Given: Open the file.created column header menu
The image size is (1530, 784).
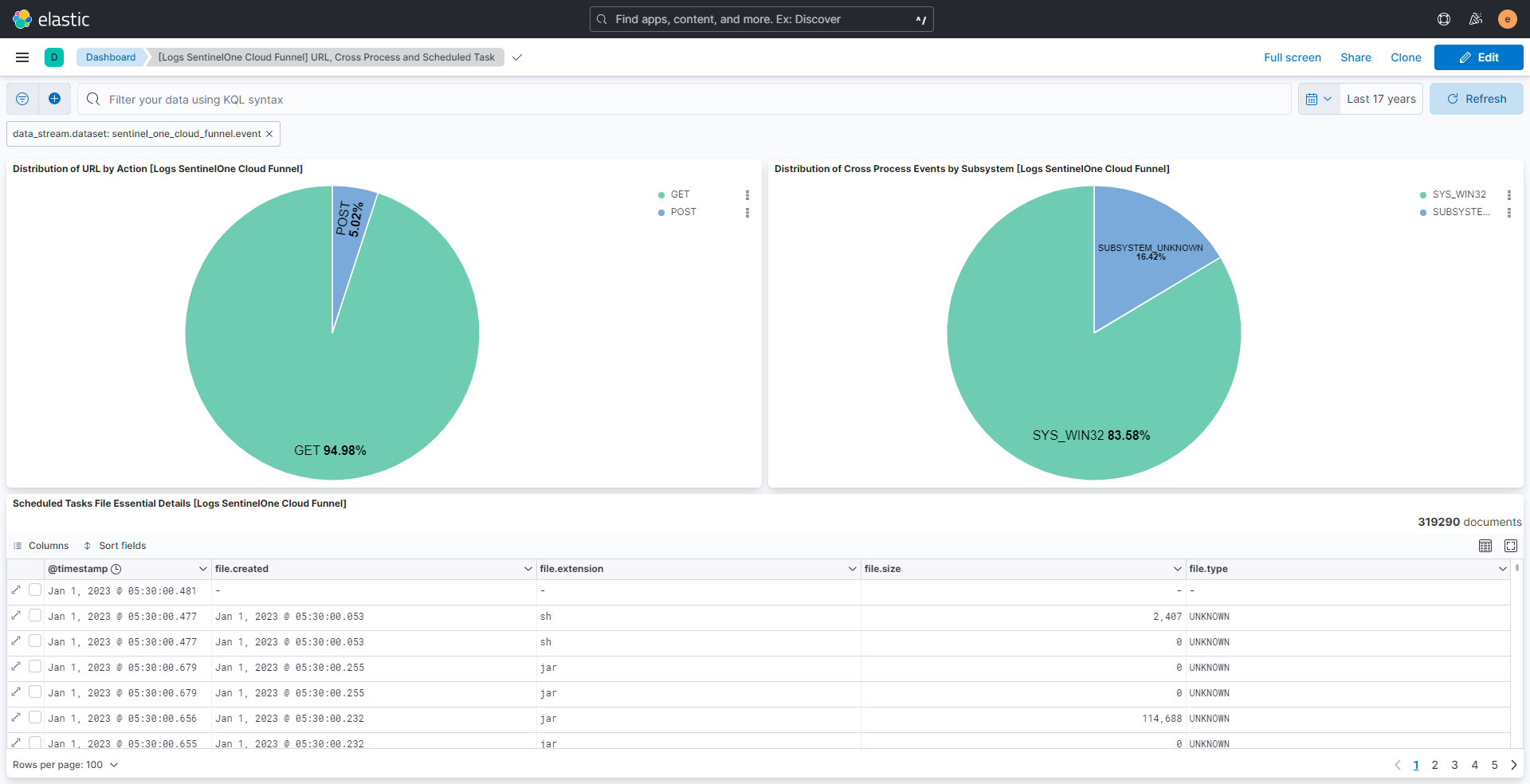Looking at the screenshot, I should (x=528, y=569).
